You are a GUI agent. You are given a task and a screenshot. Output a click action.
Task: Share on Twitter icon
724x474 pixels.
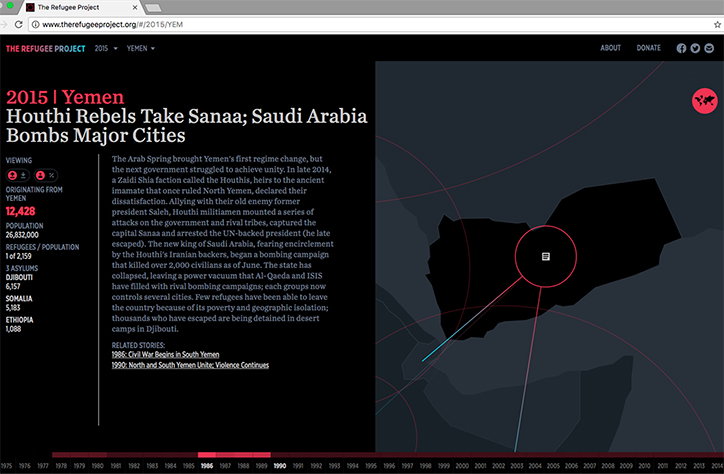point(695,48)
